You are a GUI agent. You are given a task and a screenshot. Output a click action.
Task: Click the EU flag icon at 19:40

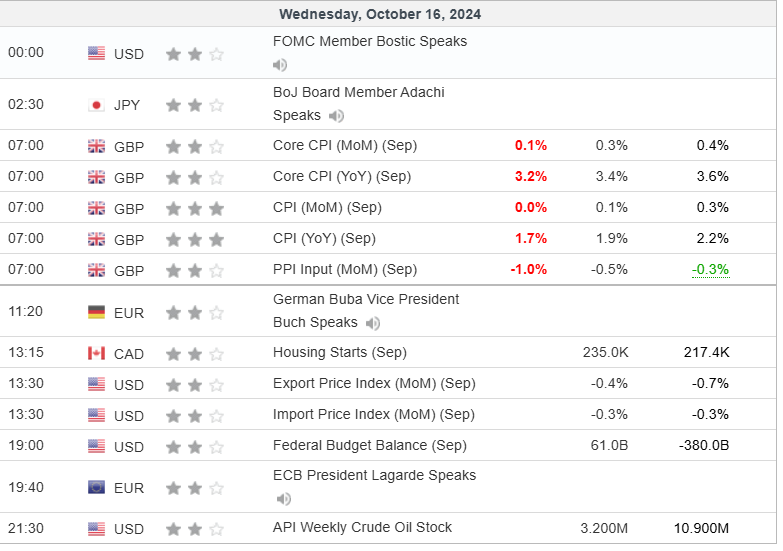coord(96,488)
